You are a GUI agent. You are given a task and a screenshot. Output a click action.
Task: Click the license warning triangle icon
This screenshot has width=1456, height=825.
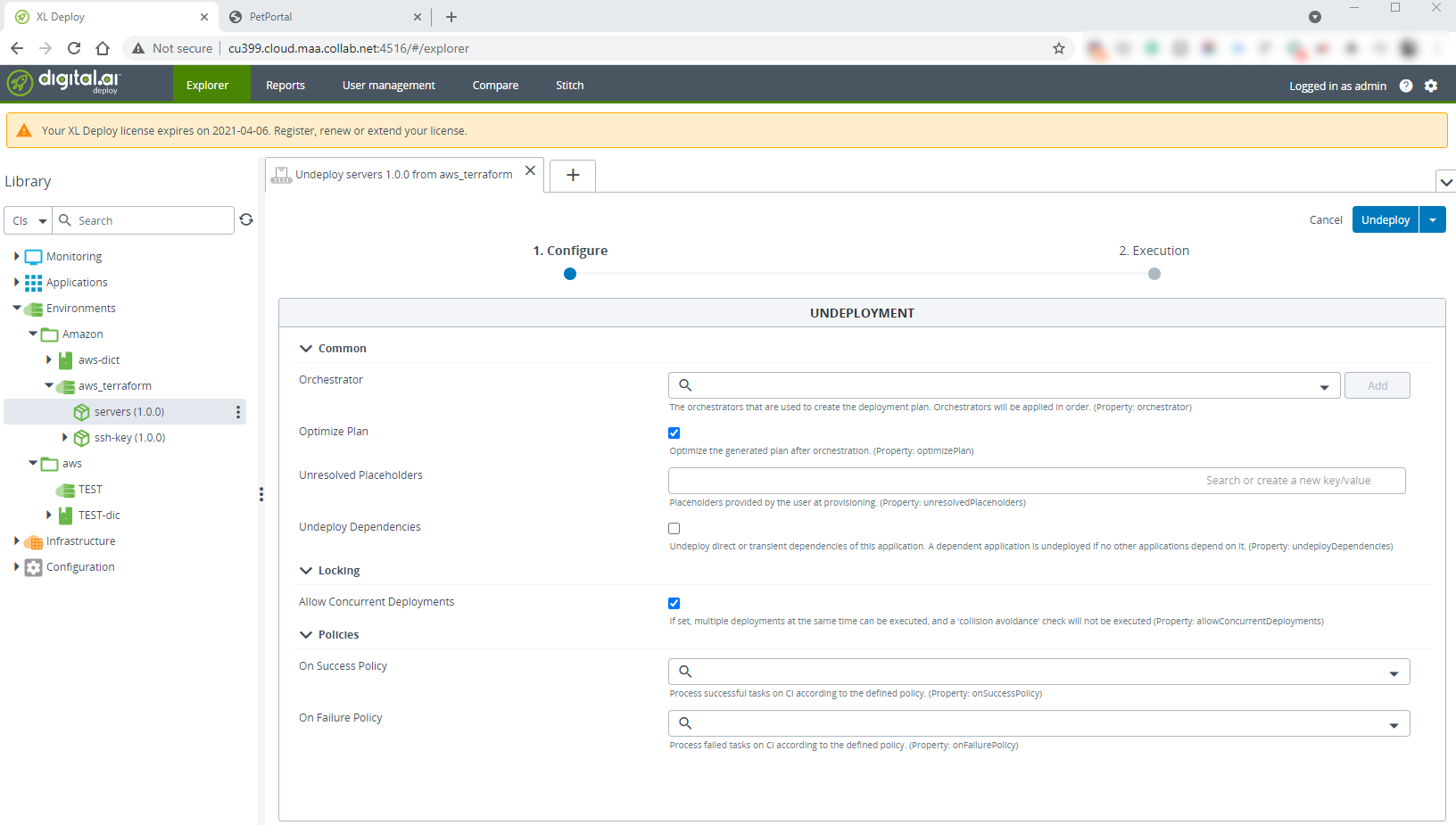pyautogui.click(x=24, y=130)
